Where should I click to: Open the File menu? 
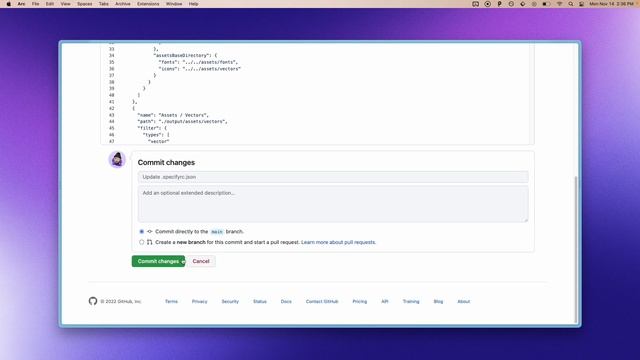pos(36,4)
